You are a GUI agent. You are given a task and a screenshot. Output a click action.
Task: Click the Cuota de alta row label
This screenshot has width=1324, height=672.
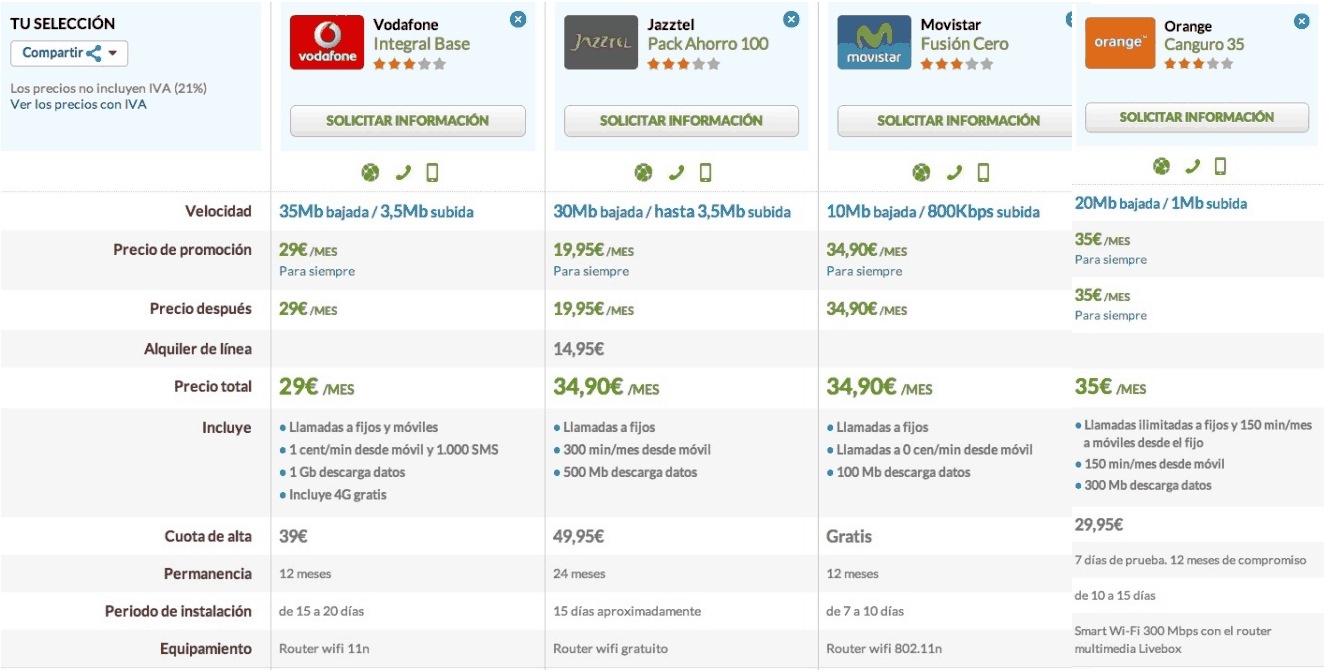click(208, 536)
